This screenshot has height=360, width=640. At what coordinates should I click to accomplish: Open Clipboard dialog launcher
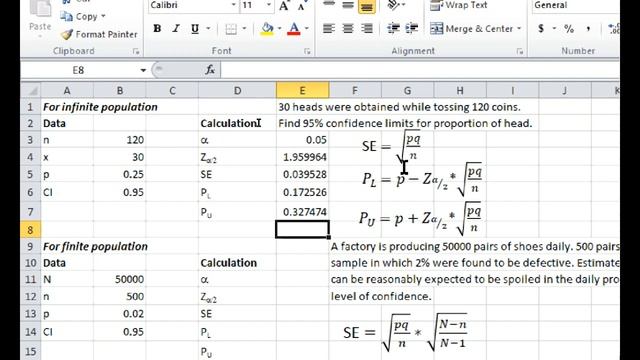click(x=136, y=51)
